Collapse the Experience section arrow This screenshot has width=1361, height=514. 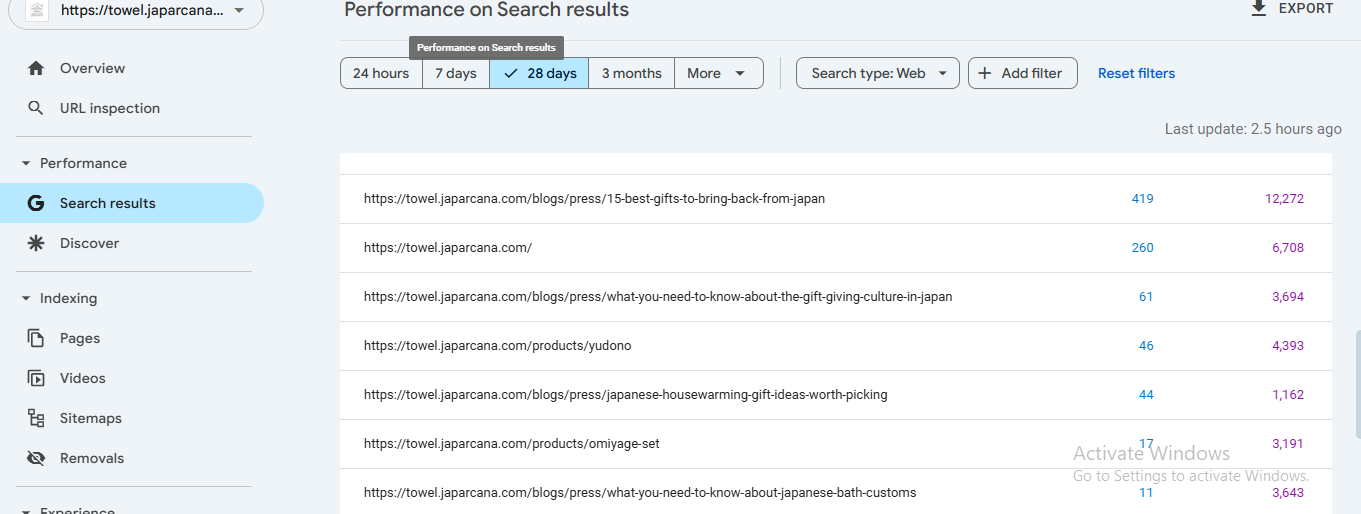click(x=26, y=510)
